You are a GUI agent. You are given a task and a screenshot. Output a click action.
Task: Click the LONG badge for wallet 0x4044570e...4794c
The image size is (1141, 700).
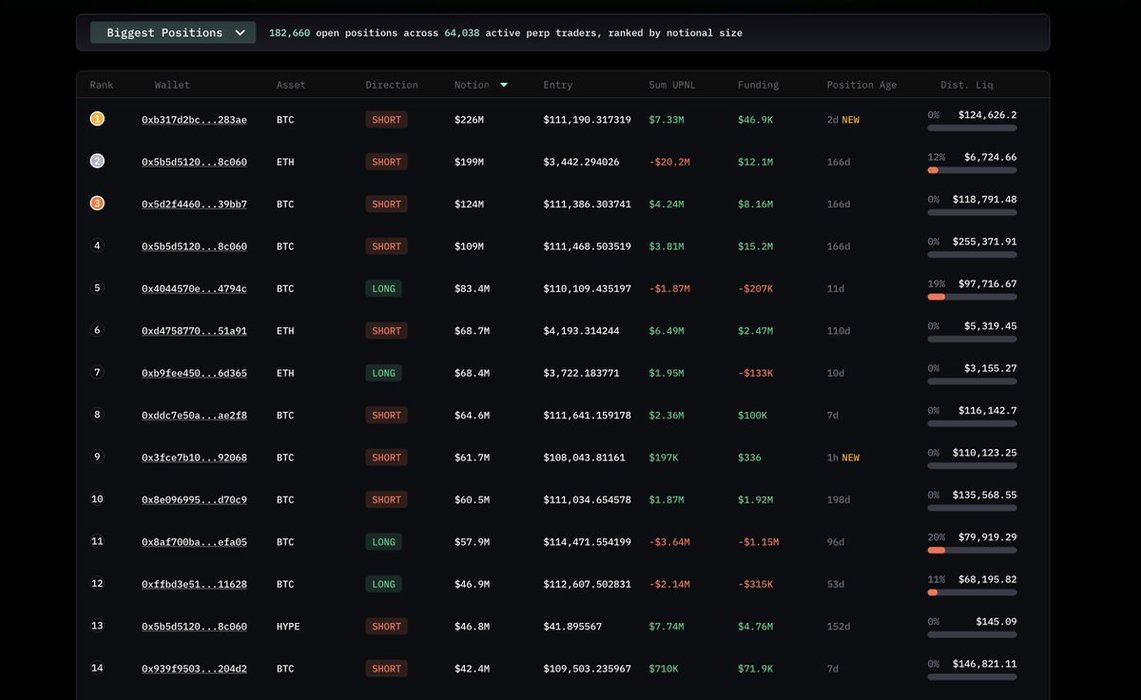(x=383, y=289)
